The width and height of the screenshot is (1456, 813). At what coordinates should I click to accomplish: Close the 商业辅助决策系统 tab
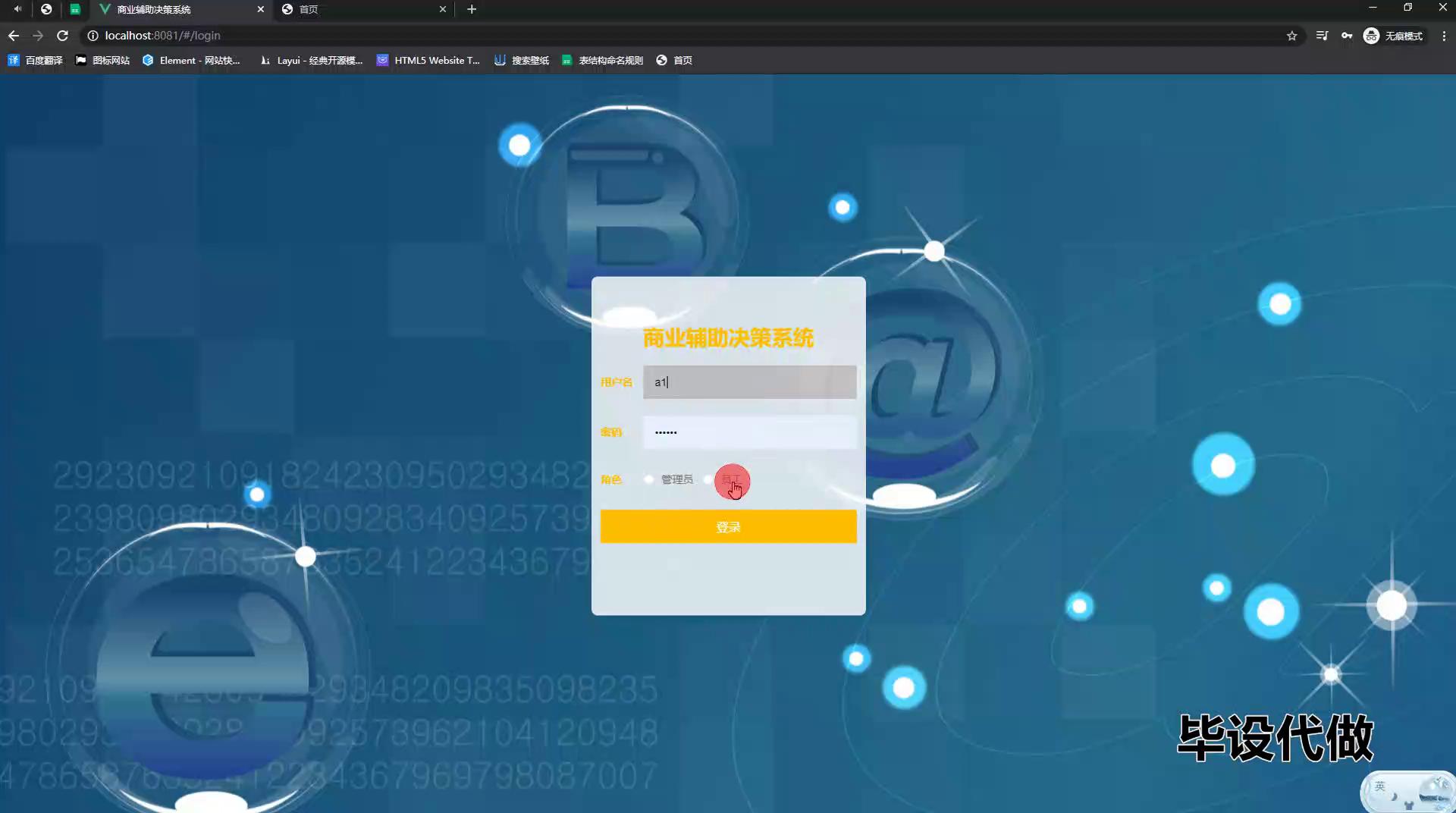point(260,9)
